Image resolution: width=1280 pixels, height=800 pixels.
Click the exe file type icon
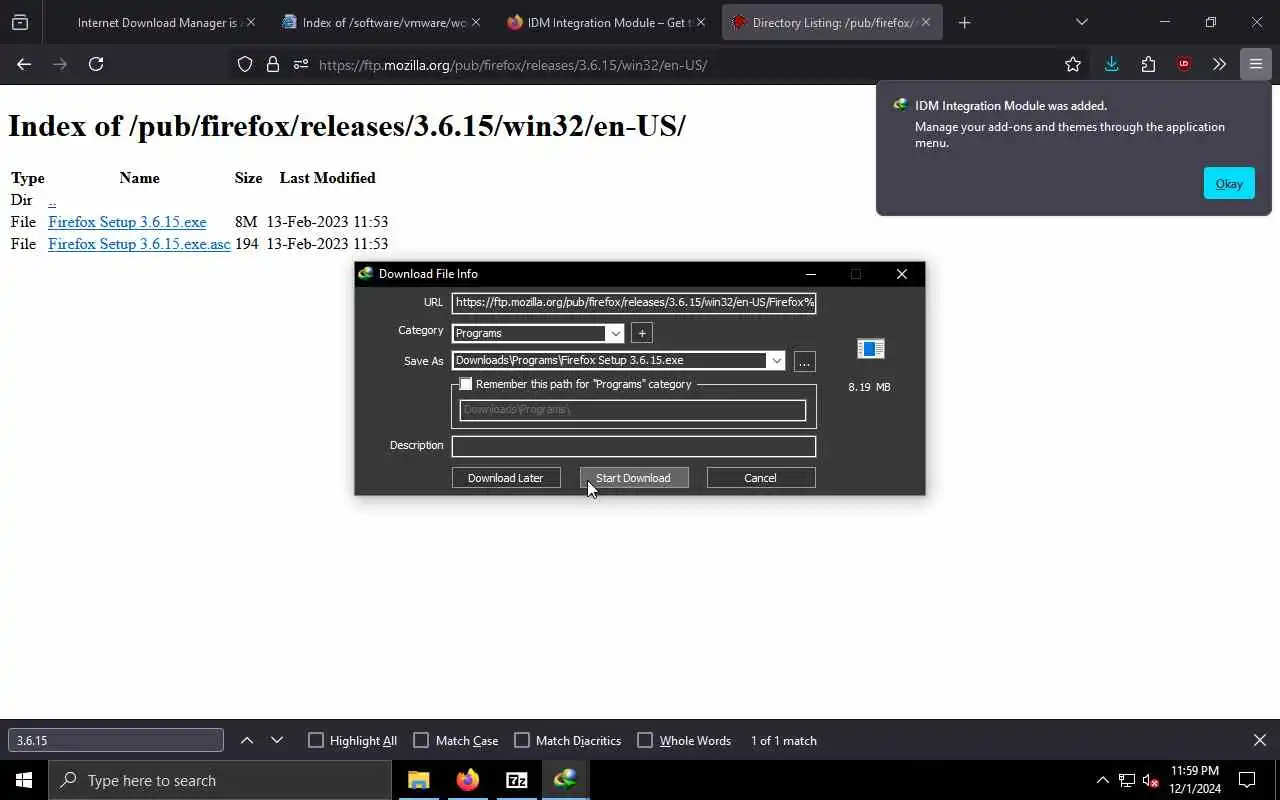[871, 348]
